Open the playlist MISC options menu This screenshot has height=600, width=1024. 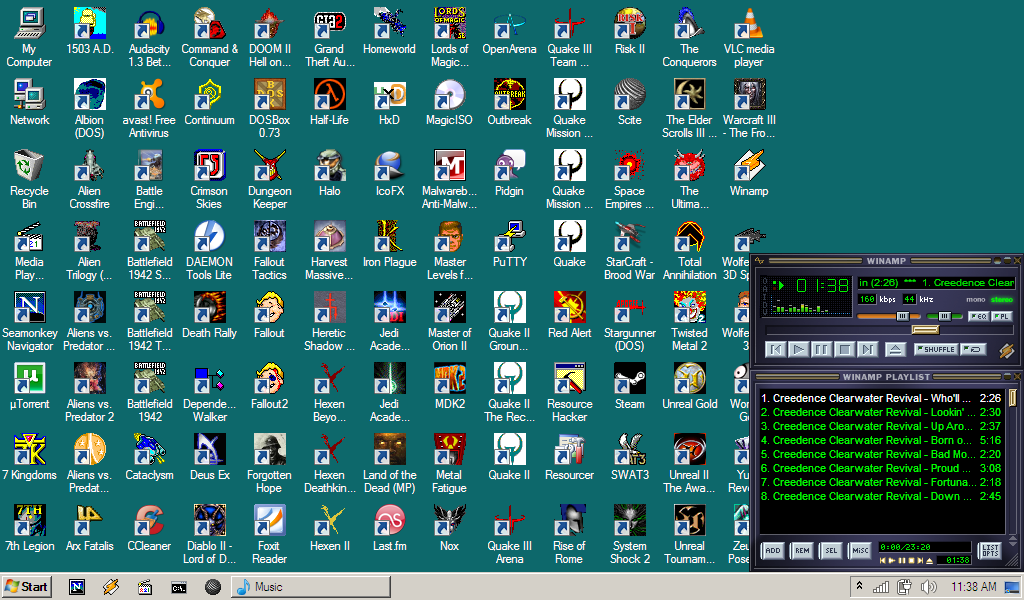(859, 550)
